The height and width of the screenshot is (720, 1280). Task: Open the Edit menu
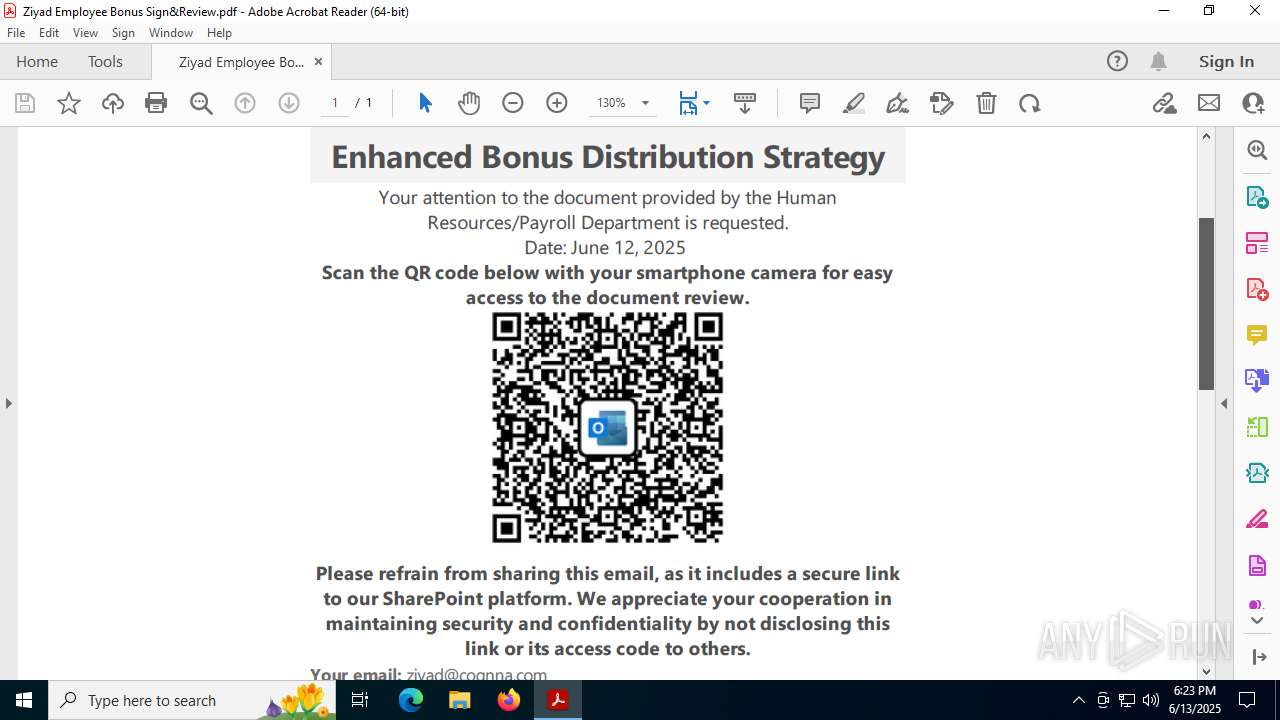pos(49,33)
